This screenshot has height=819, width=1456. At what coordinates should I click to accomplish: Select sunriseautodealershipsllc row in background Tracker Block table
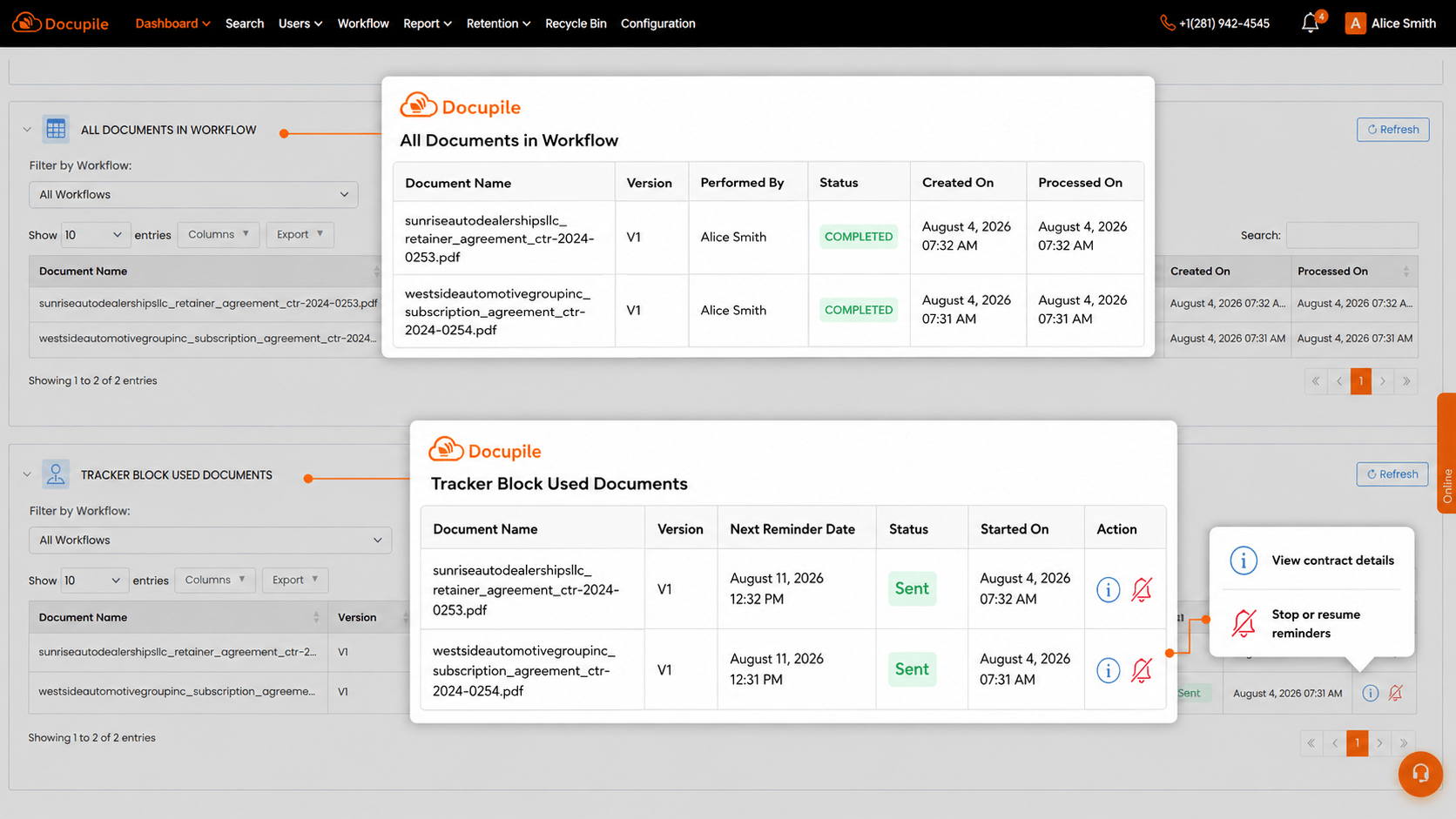(178, 652)
